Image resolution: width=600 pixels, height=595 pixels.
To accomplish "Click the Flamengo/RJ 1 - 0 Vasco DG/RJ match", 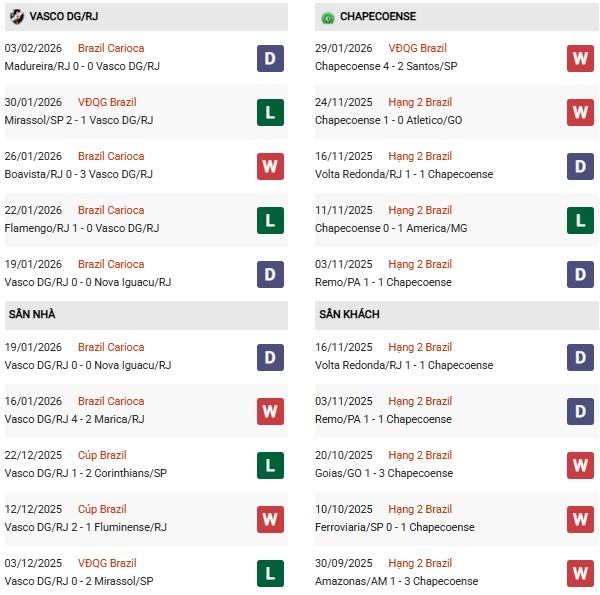I will tap(82, 228).
